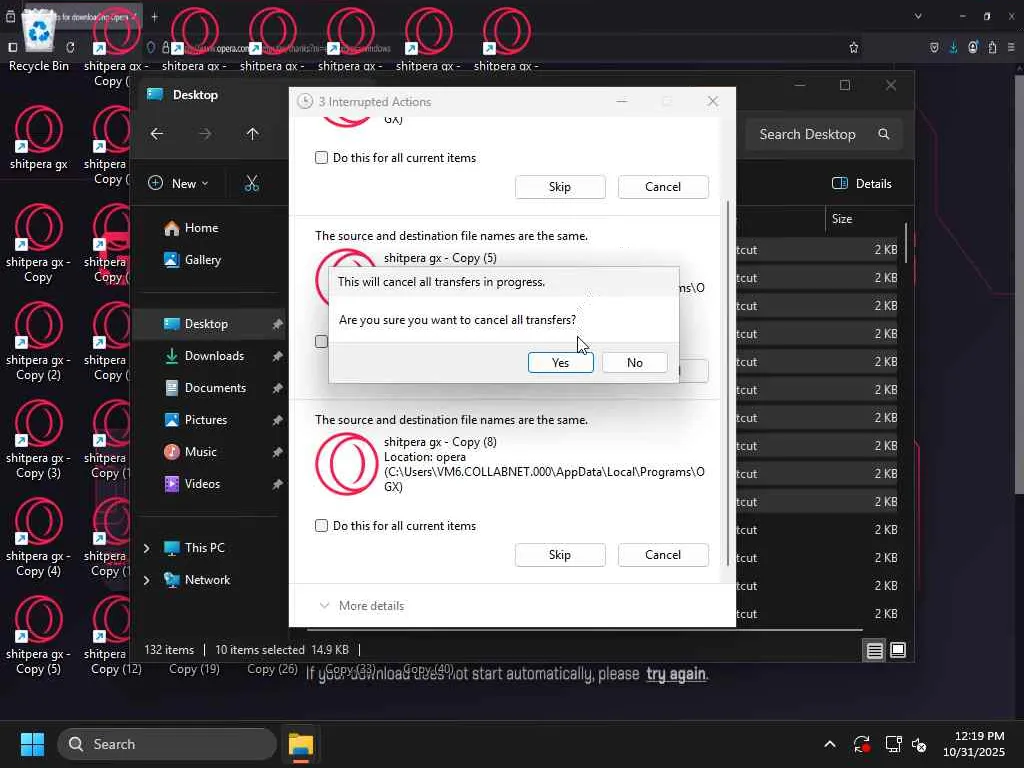Open the browser hamburger menu
The height and width of the screenshot is (768, 1024).
[1011, 47]
